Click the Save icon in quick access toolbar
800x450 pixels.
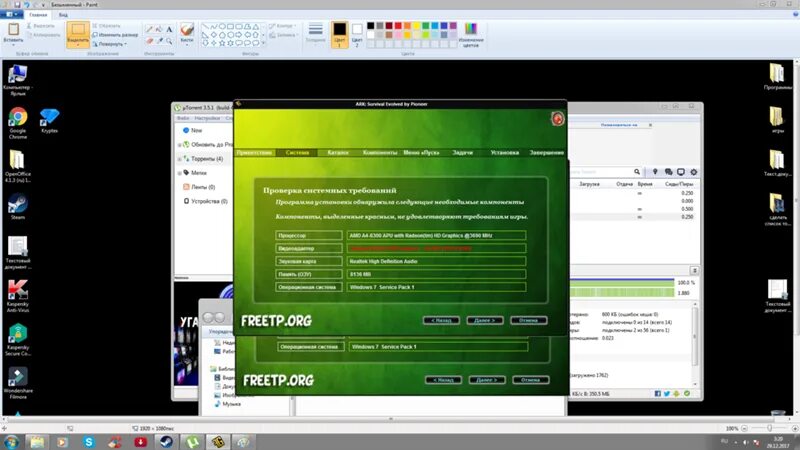(x=17, y=5)
